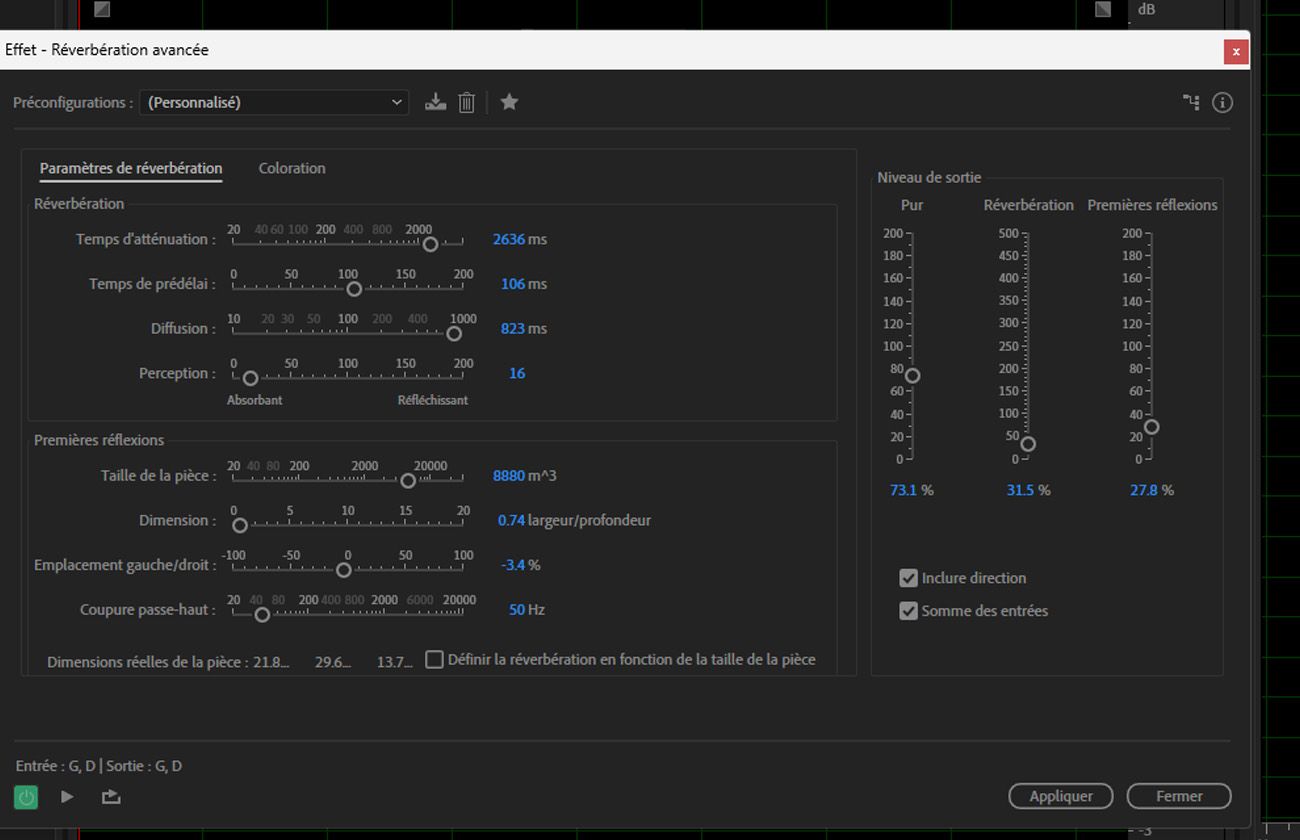Click the Temps d'atténuation slider handle

click(x=430, y=244)
